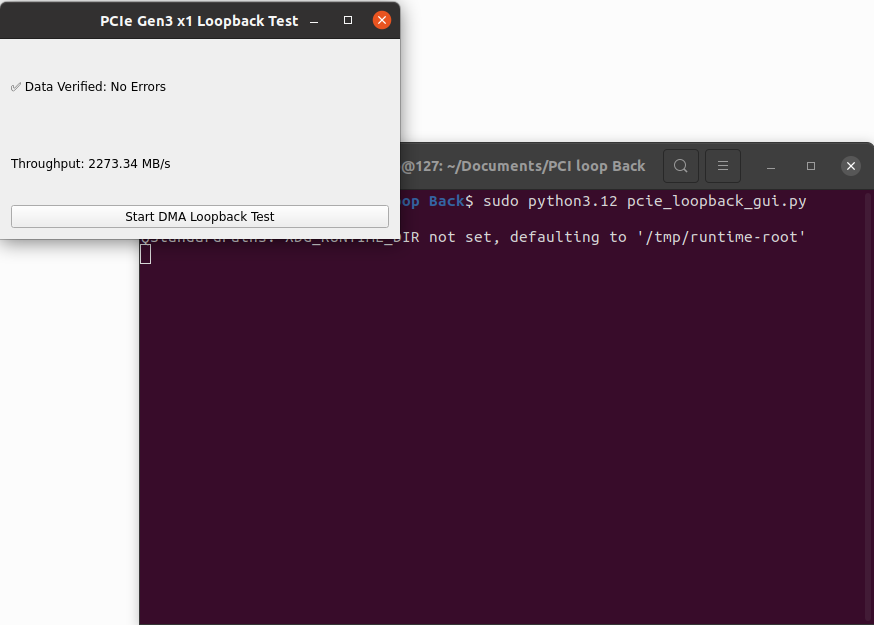
Task: Maximize the PCIe Loopback Test window
Action: click(x=348, y=20)
